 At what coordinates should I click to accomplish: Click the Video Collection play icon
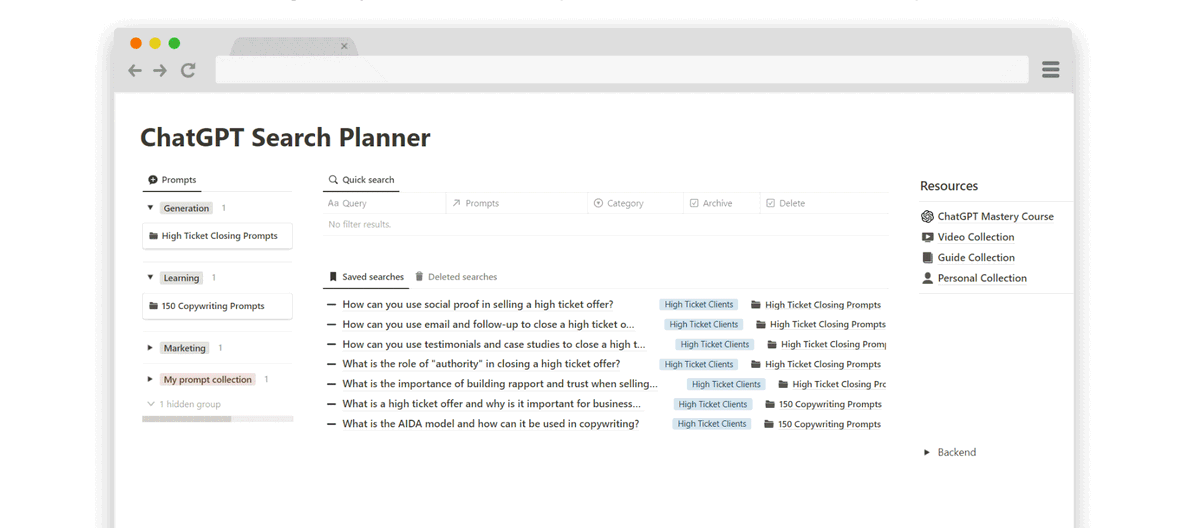[927, 237]
